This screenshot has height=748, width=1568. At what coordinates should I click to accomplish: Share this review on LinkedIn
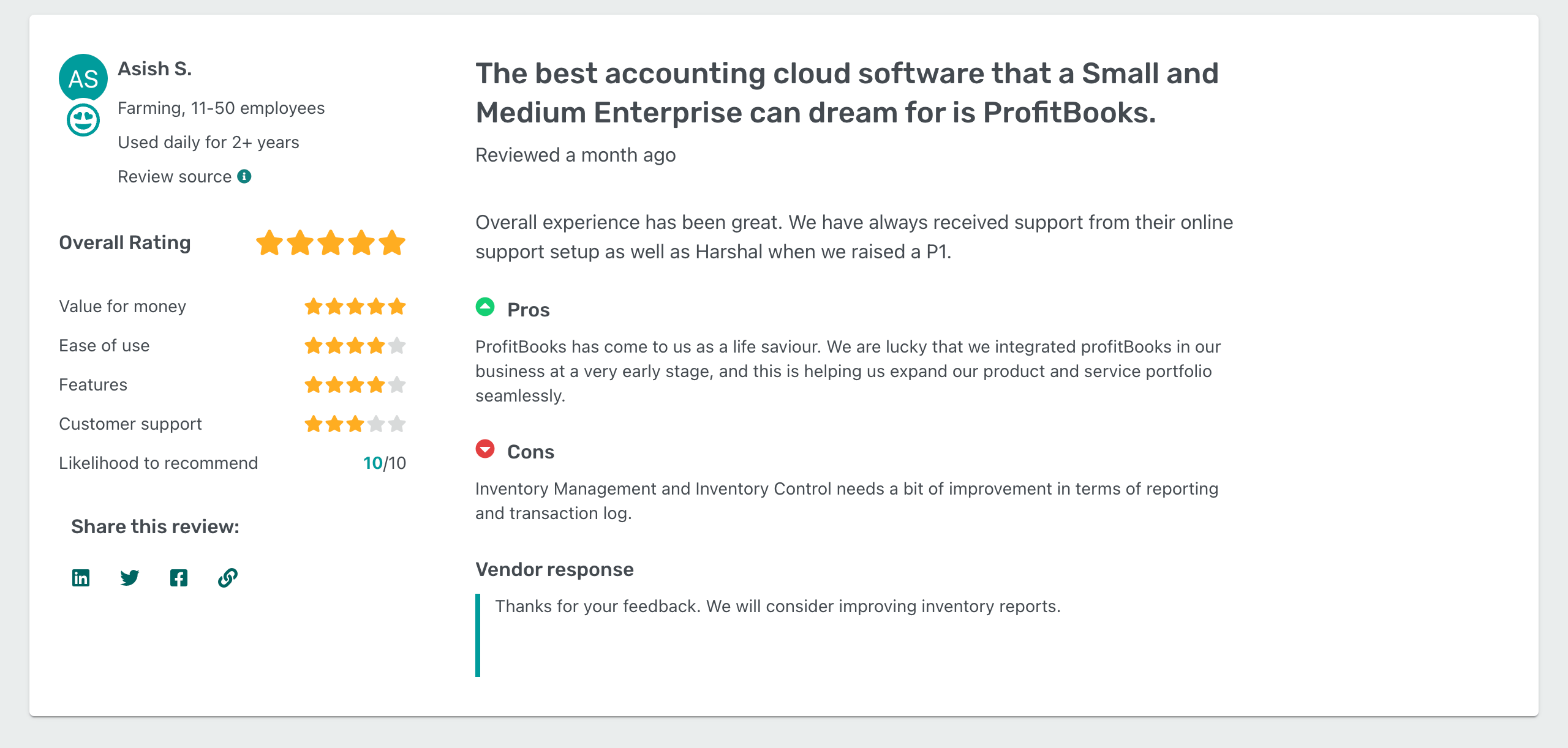point(80,577)
